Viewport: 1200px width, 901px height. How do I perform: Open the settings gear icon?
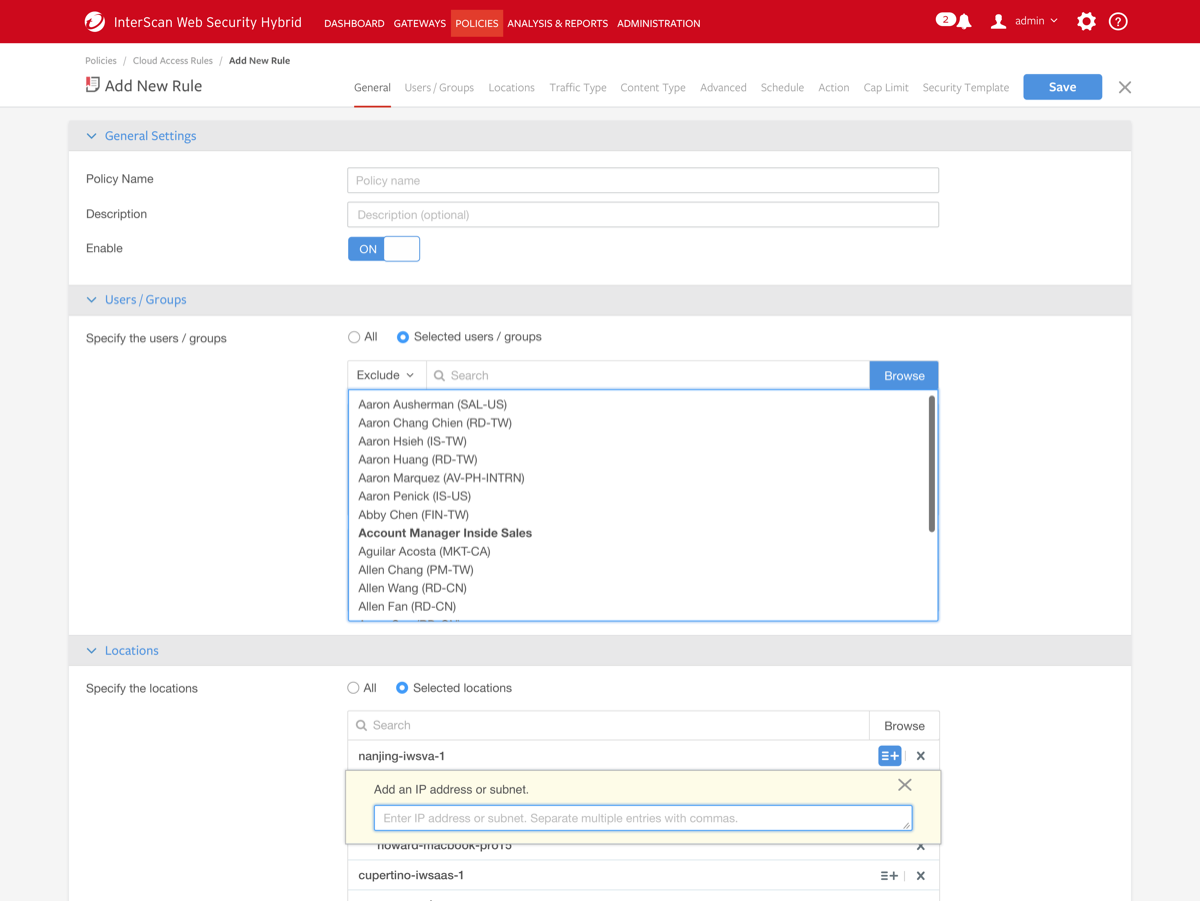[x=1086, y=21]
